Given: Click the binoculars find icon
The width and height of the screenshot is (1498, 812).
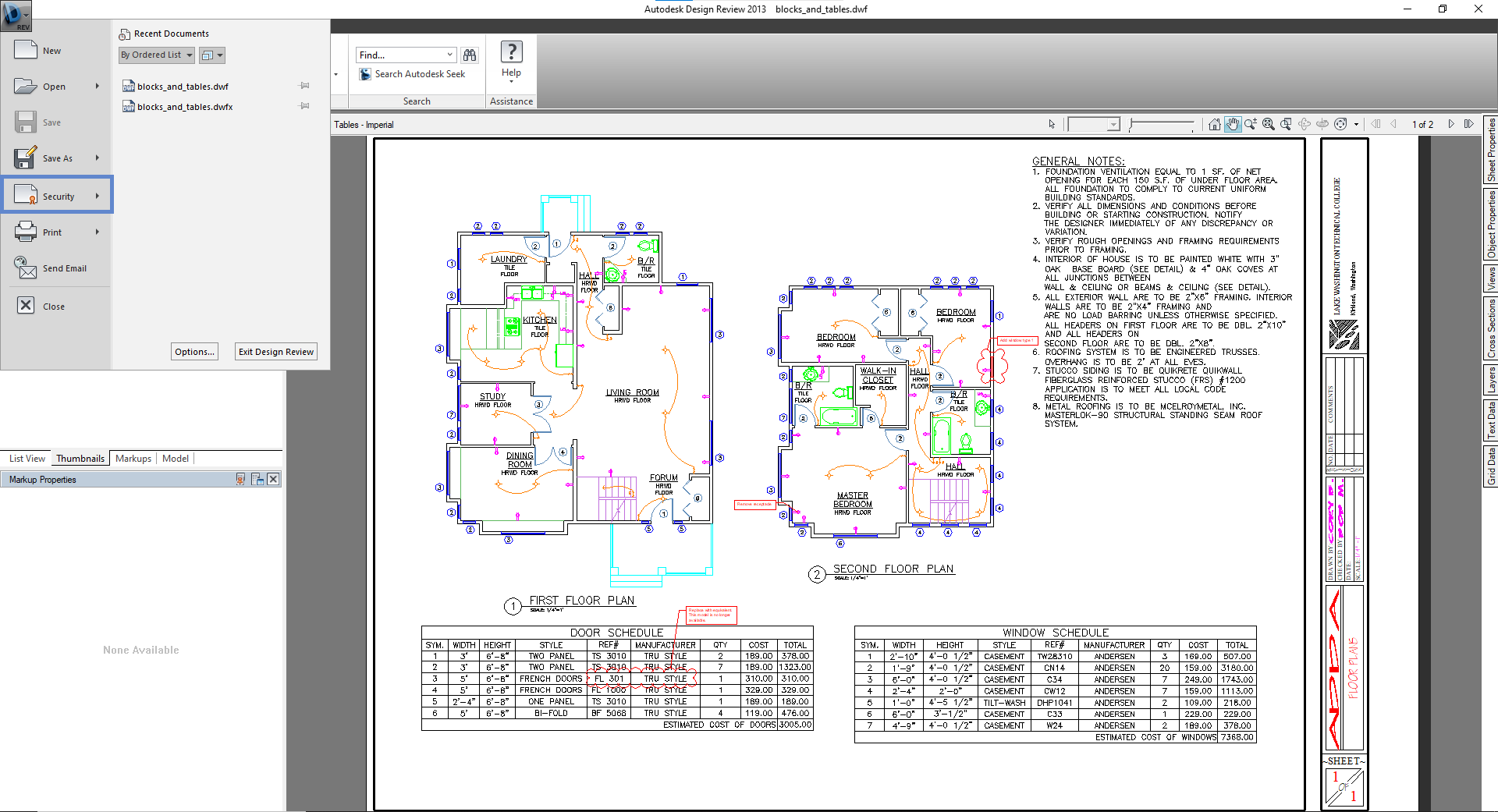Looking at the screenshot, I should point(469,55).
